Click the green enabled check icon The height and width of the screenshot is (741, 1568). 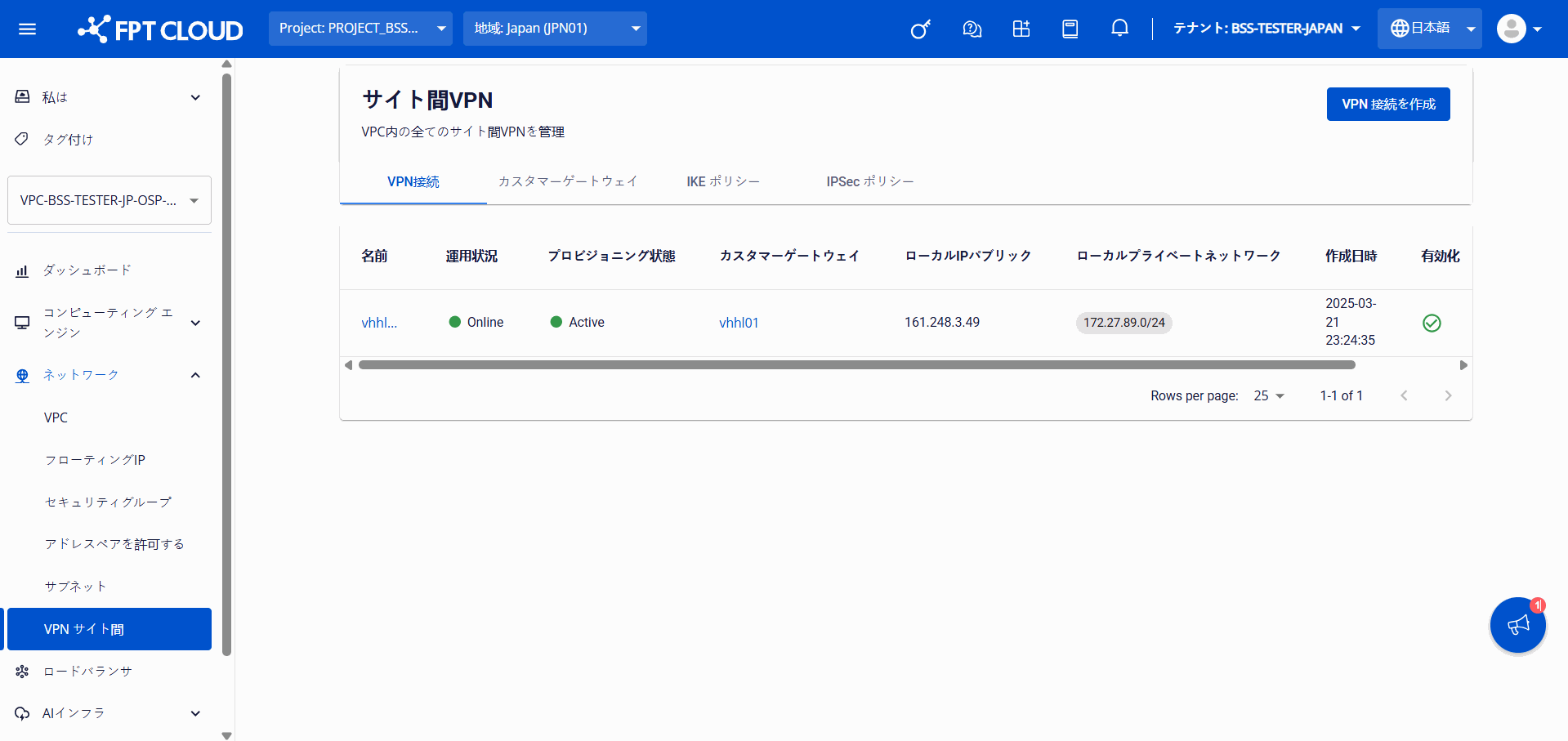[1432, 323]
